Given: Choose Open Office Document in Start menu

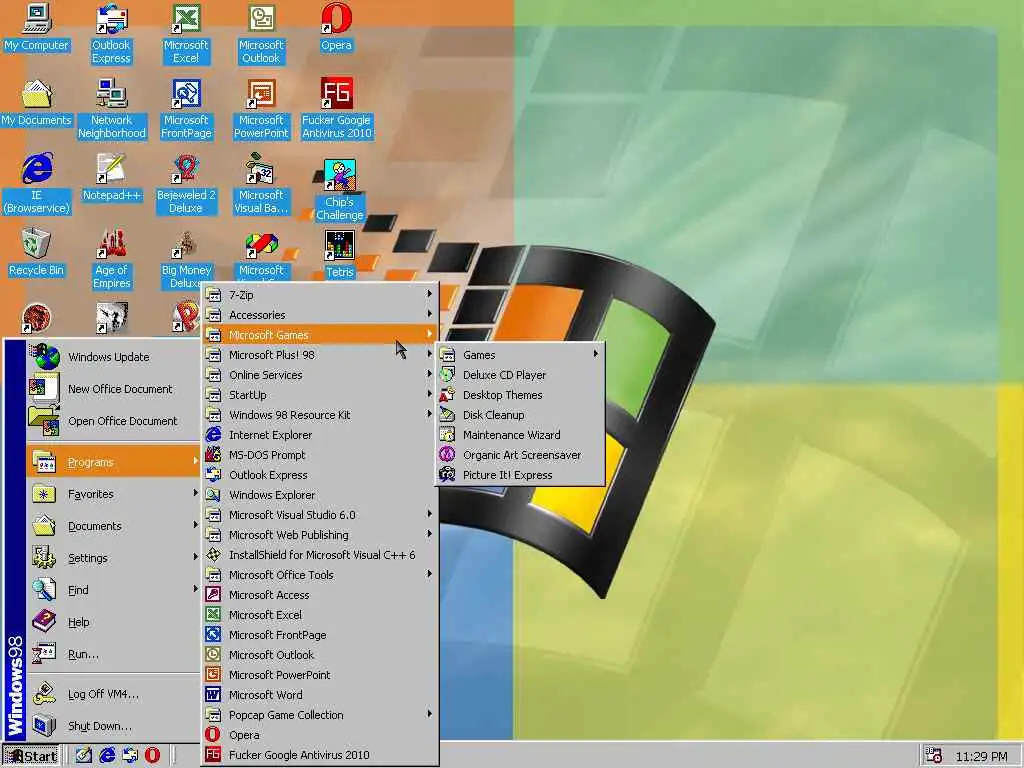Looking at the screenshot, I should [112, 421].
